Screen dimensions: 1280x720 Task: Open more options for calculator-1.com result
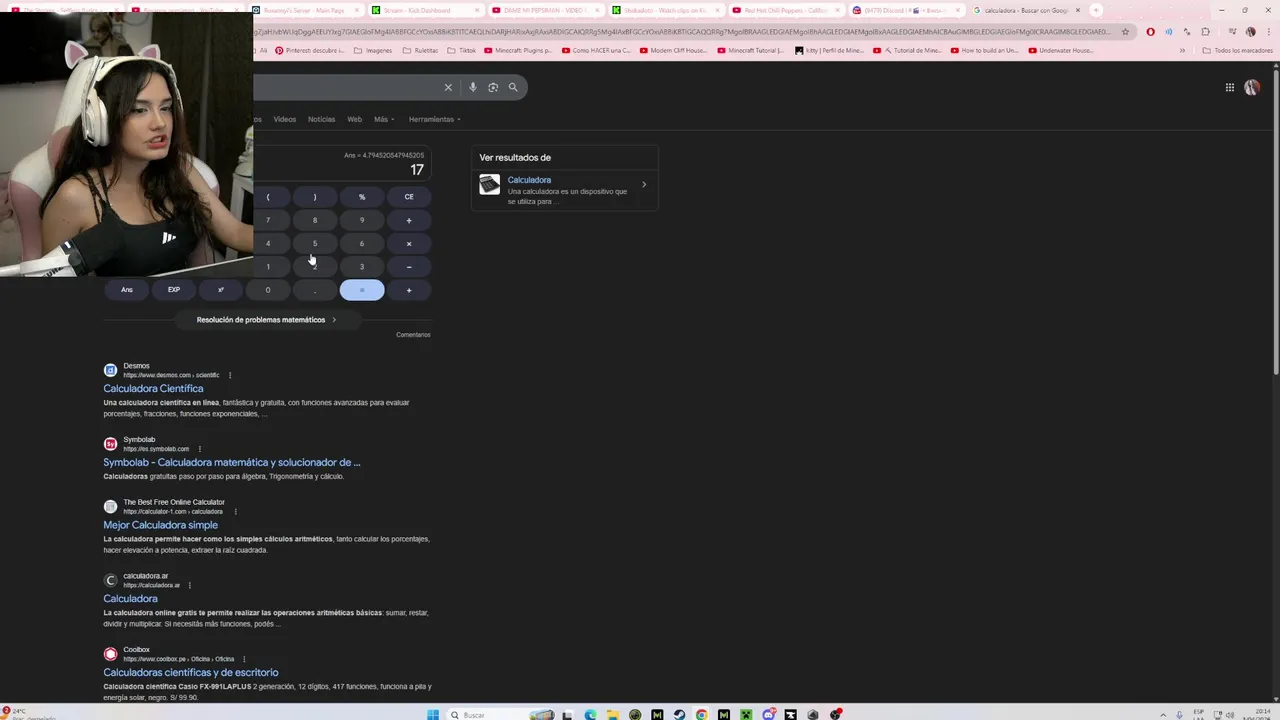(234, 511)
